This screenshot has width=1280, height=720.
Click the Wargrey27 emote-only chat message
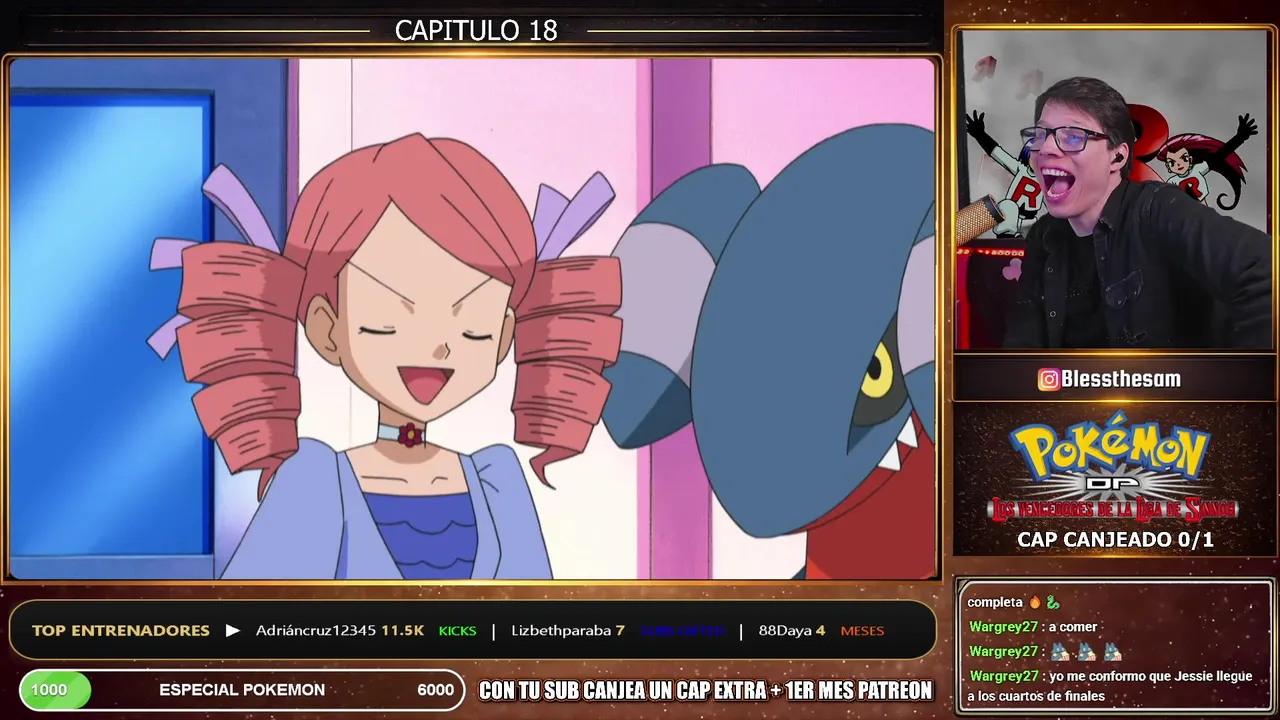click(1046, 652)
